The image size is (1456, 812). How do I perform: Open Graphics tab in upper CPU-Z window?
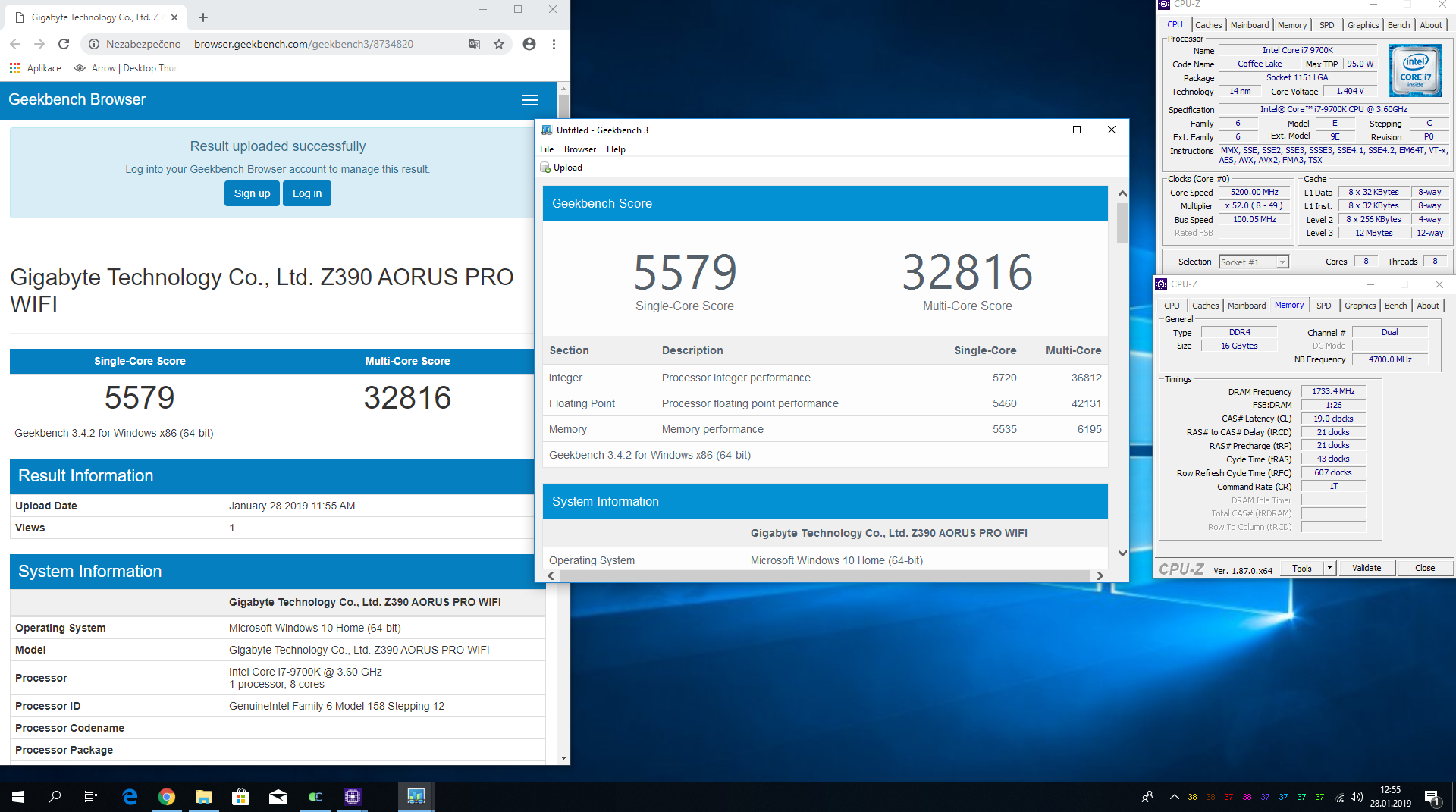point(1363,25)
